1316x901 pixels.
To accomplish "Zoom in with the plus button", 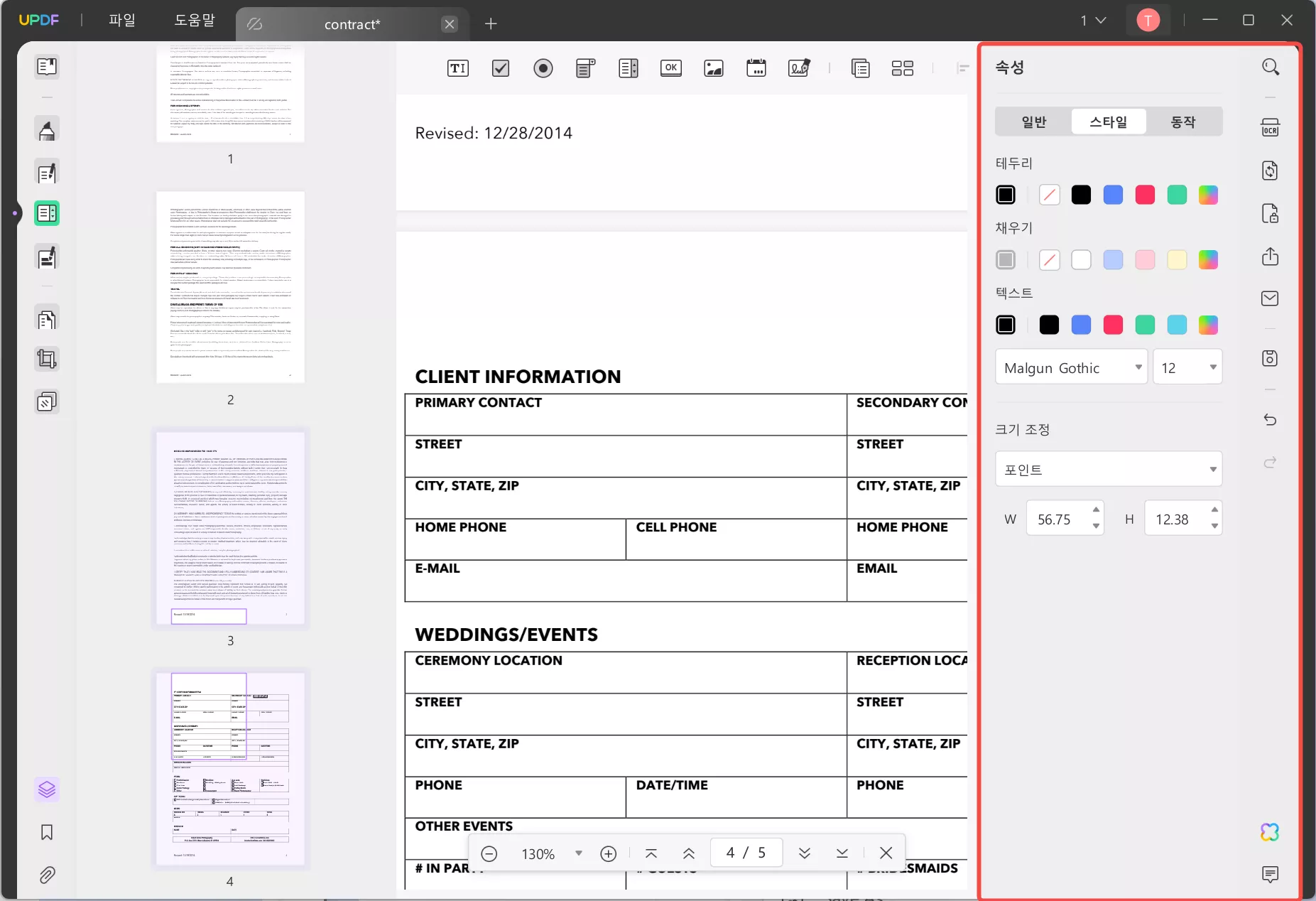I will (609, 853).
